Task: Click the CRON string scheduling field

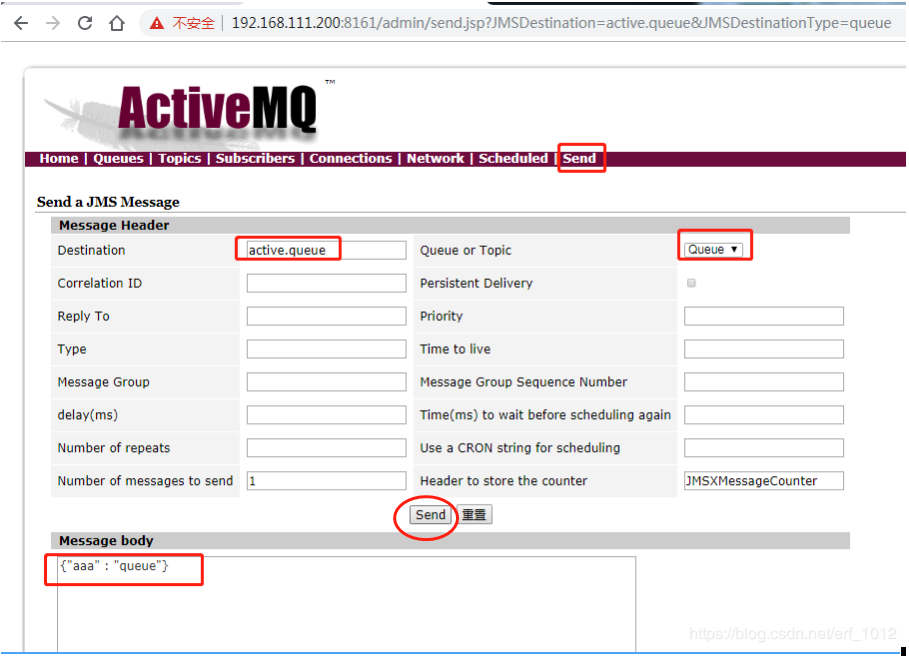Action: pos(763,448)
